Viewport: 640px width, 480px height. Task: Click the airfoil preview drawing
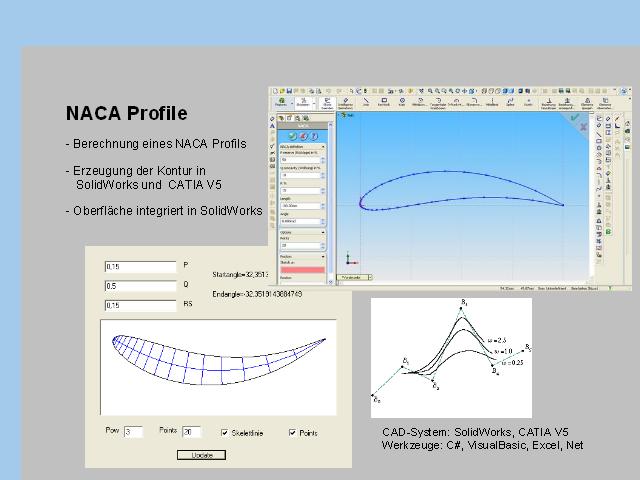click(x=218, y=367)
